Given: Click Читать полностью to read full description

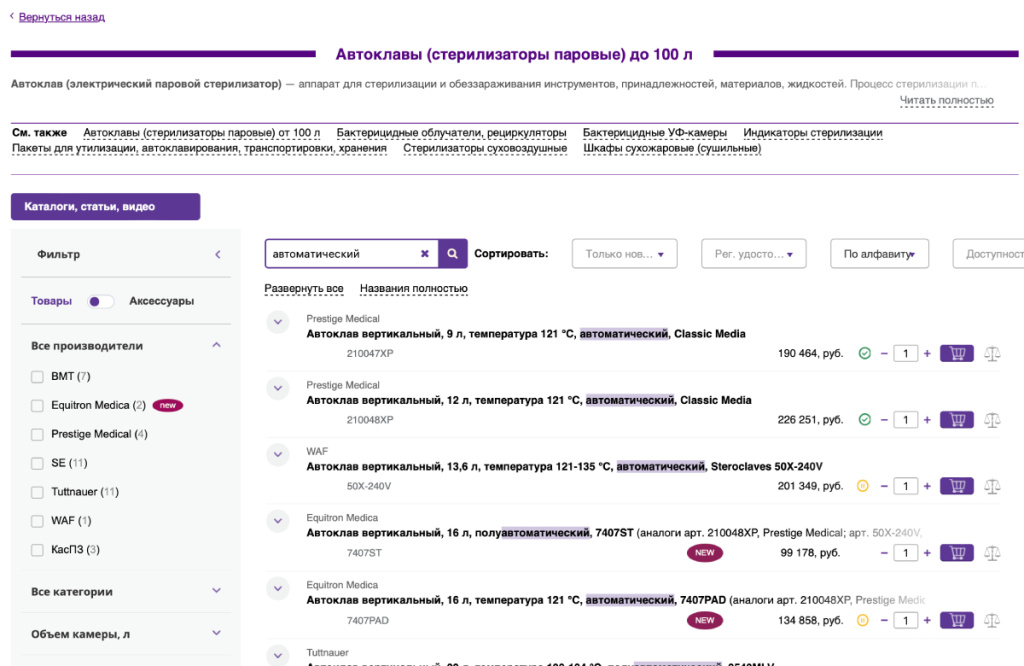Looking at the screenshot, I should click(x=946, y=101).
